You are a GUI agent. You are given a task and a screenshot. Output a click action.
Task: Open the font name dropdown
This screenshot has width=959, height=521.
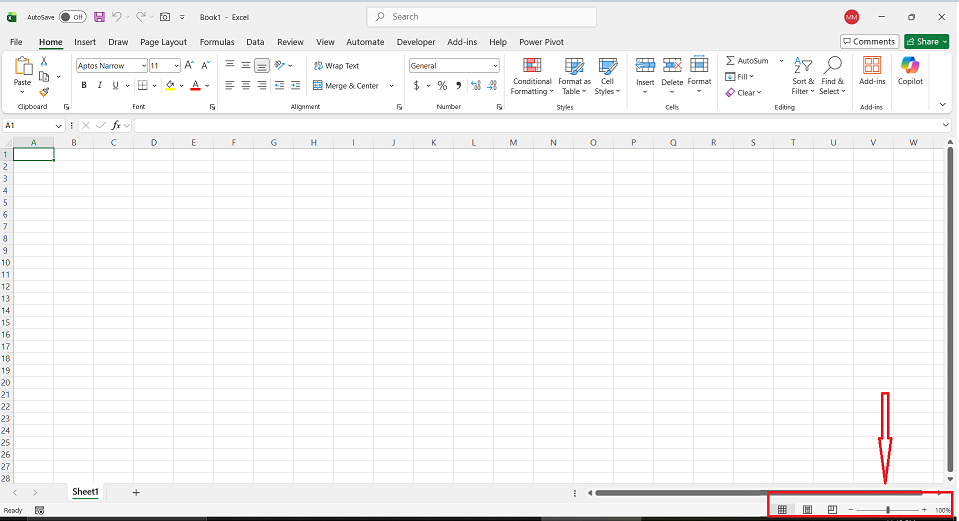pos(144,65)
